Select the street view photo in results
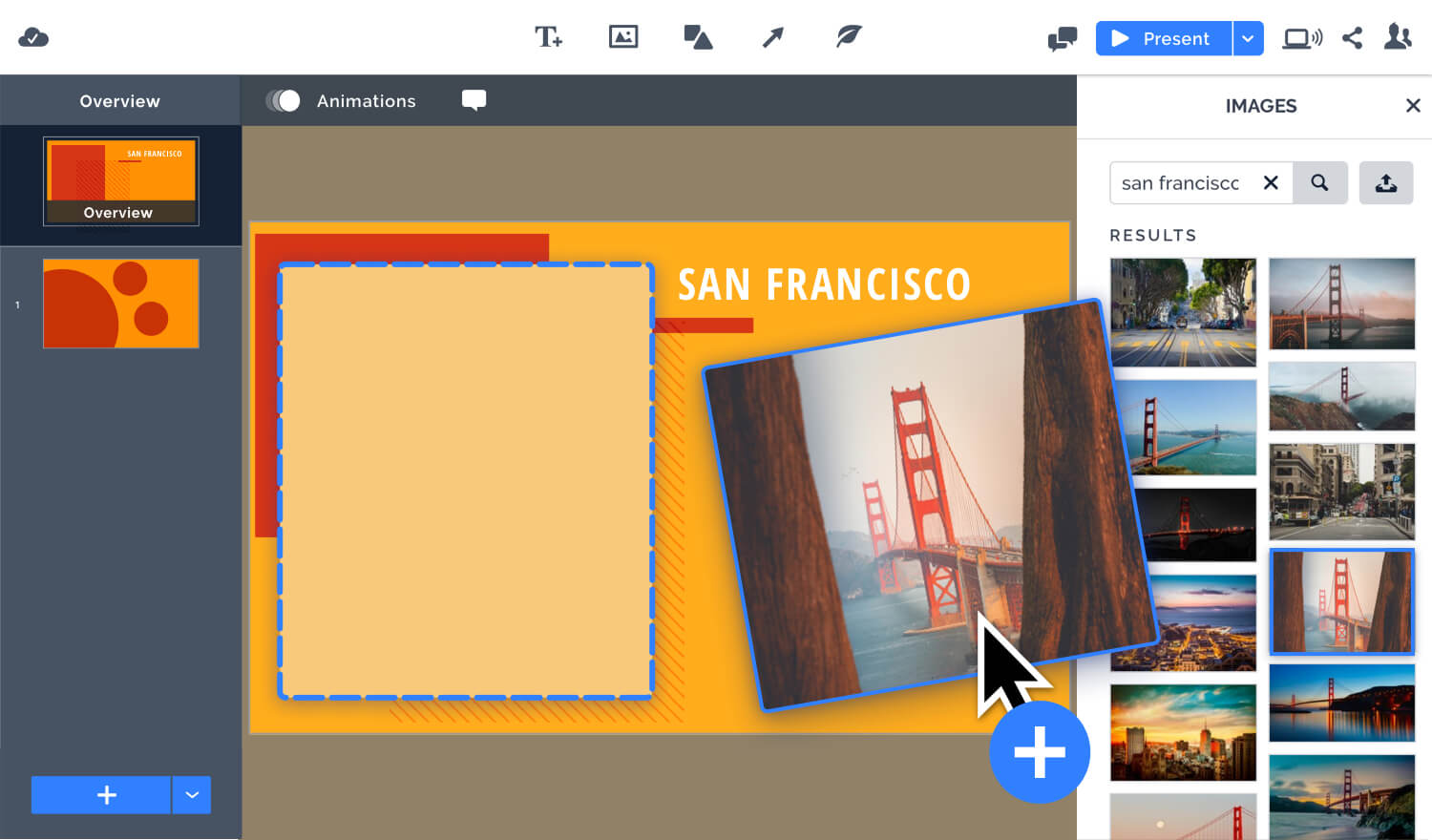This screenshot has height=840, width=1432. point(1184,304)
